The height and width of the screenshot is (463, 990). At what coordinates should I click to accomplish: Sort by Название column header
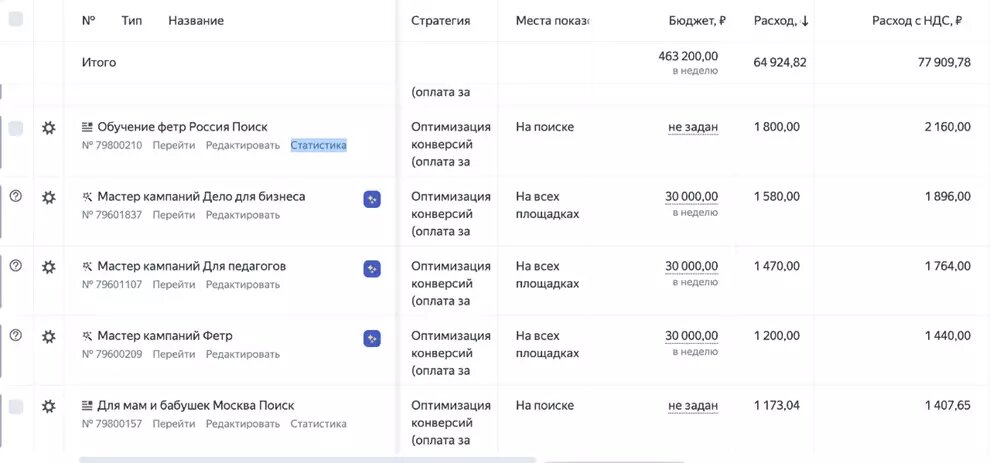click(x=196, y=21)
